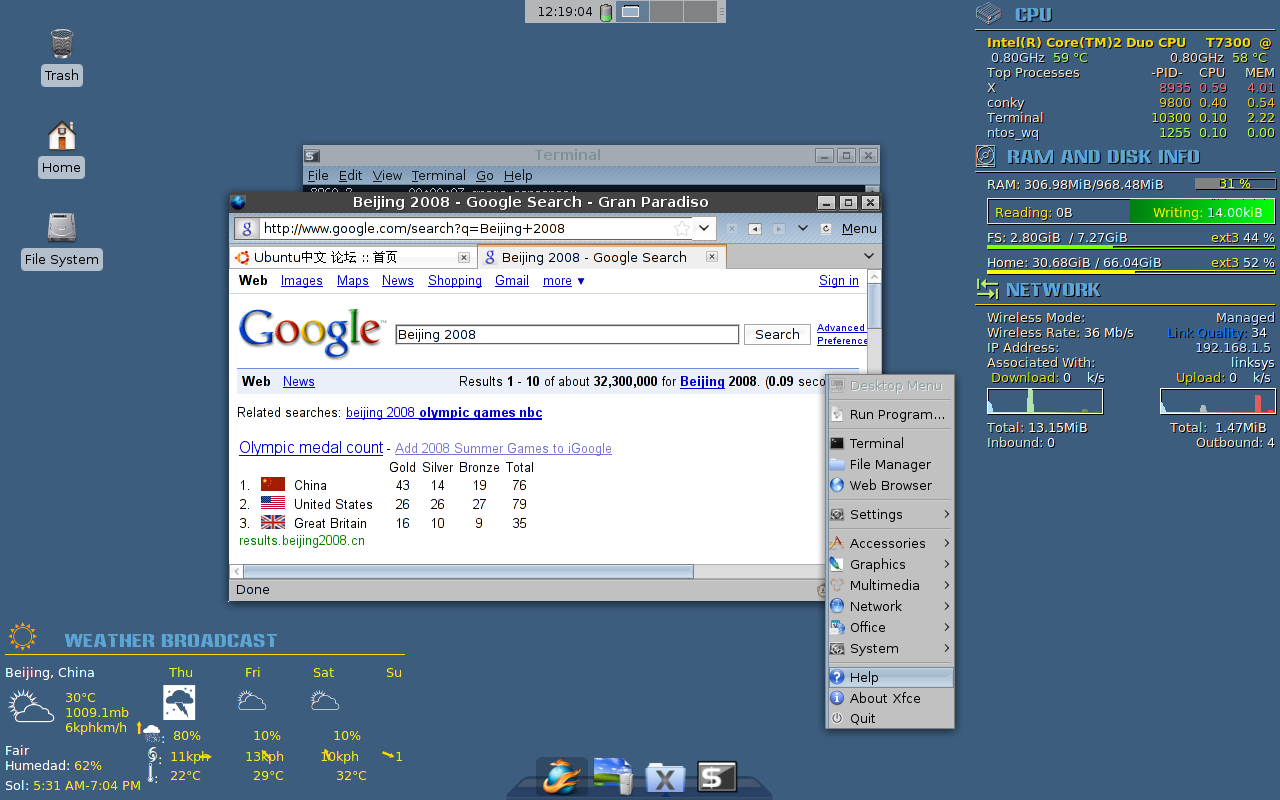1280x800 pixels.
Task: Click the Web Browser globe icon in menu
Action: point(838,485)
